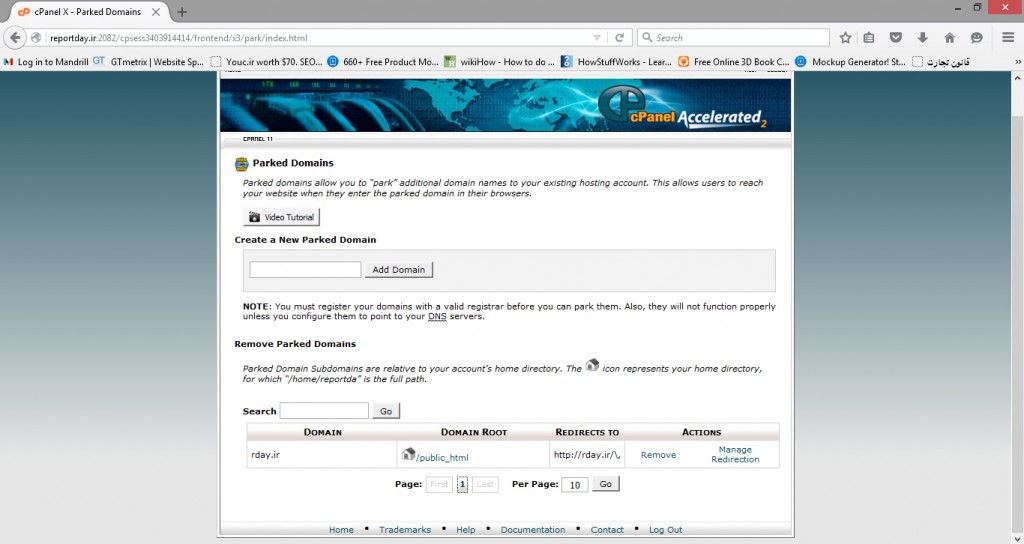Open Manage Redirection for rday.ir
Screen dimensions: 1024x544
[x=735, y=455]
